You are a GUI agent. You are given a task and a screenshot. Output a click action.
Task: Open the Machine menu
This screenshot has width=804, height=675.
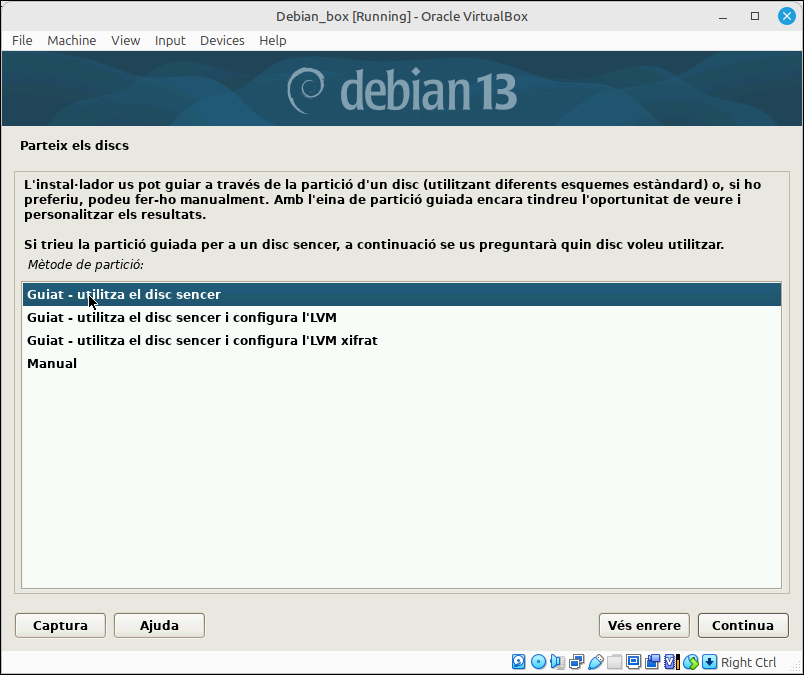coord(72,41)
